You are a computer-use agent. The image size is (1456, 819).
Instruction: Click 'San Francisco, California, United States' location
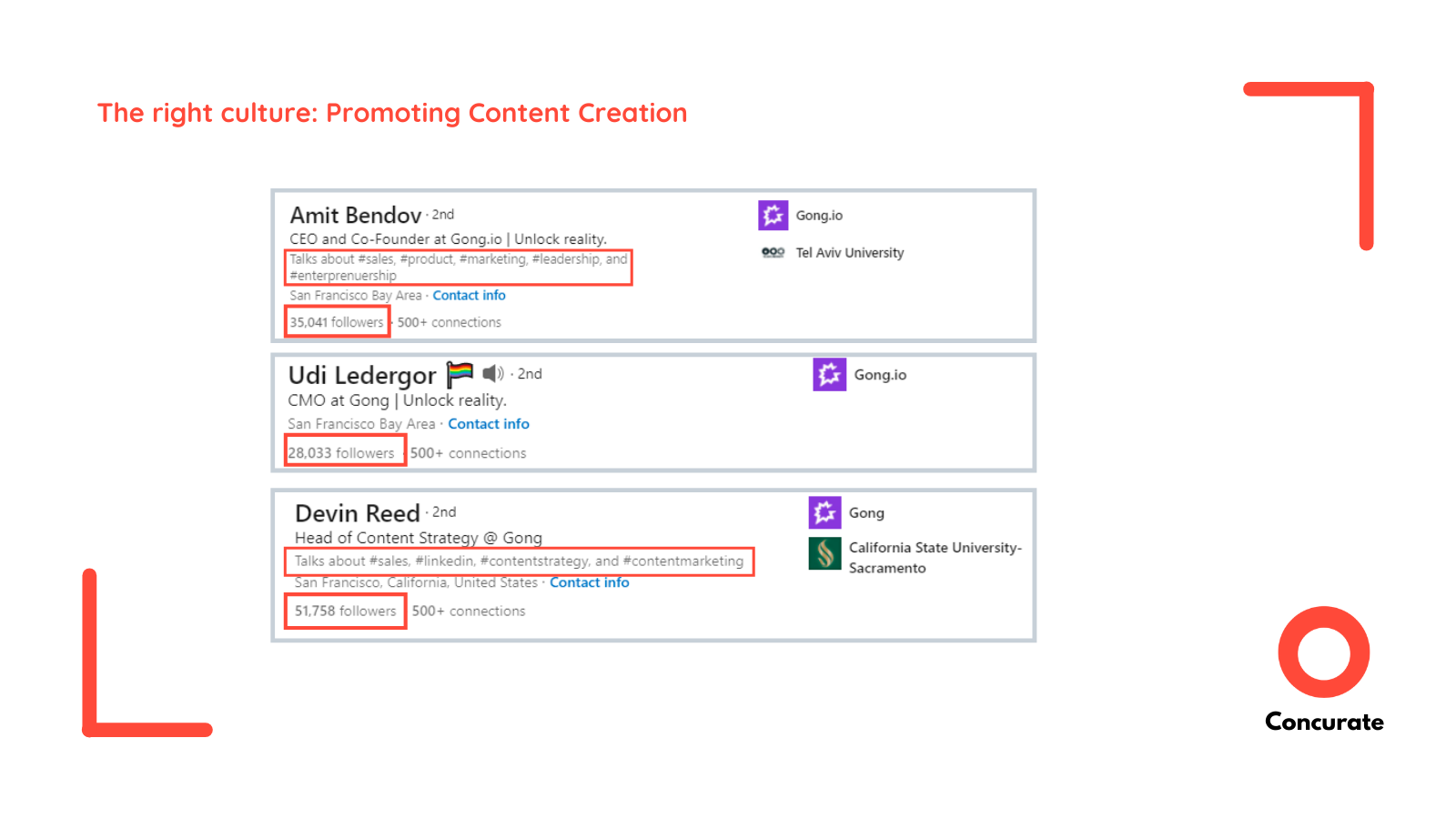tap(416, 582)
